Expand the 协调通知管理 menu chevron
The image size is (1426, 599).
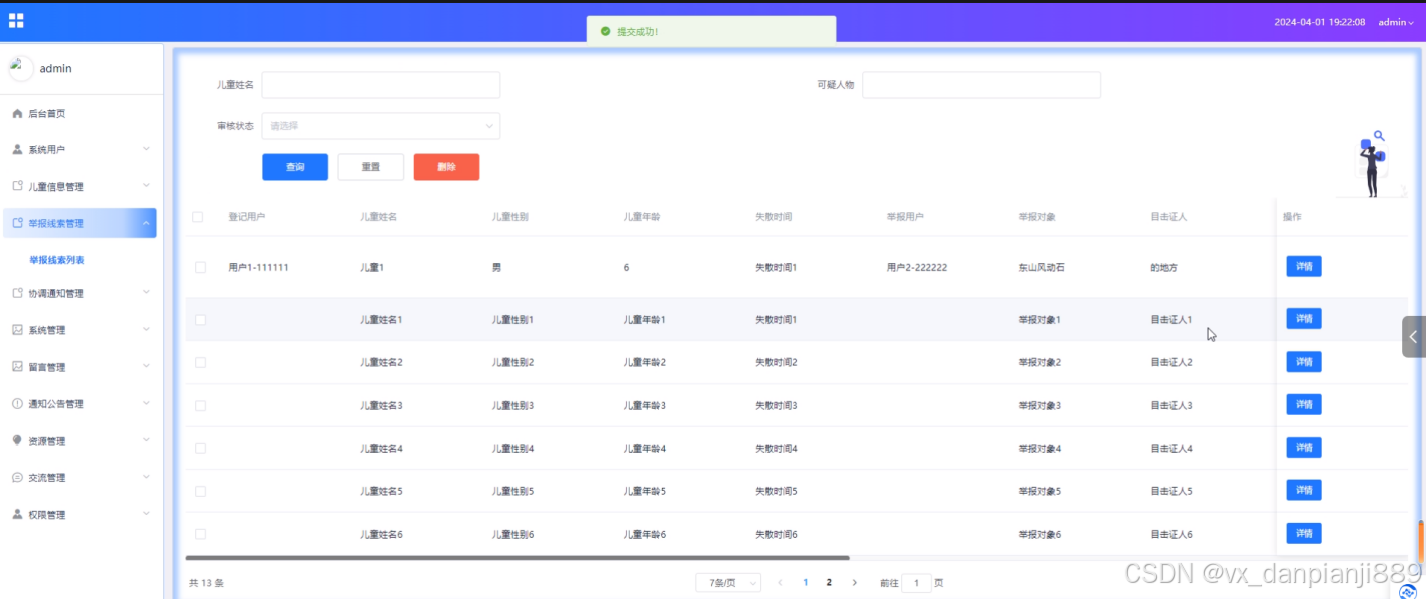coord(146,293)
